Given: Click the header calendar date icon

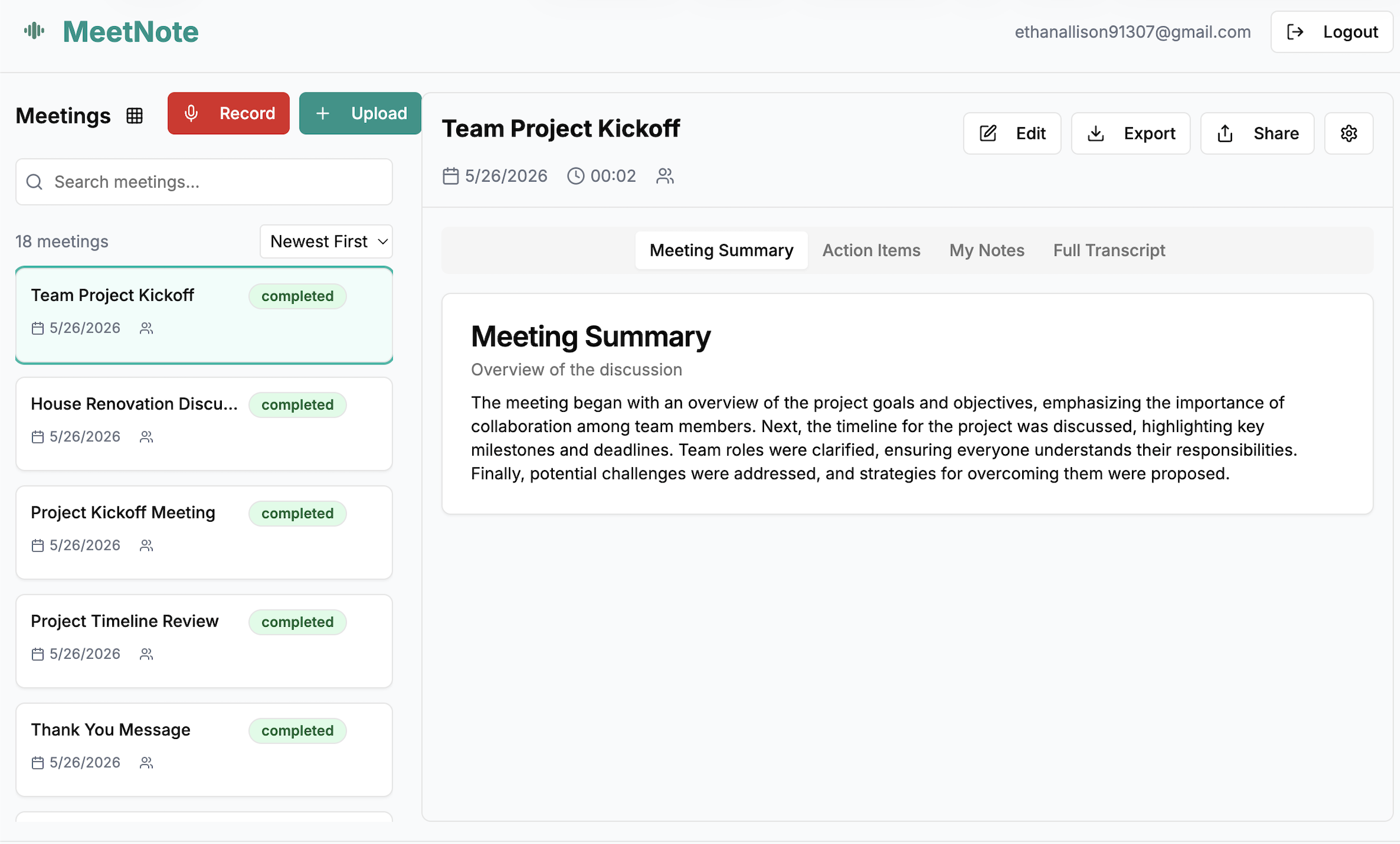Looking at the screenshot, I should [x=451, y=176].
